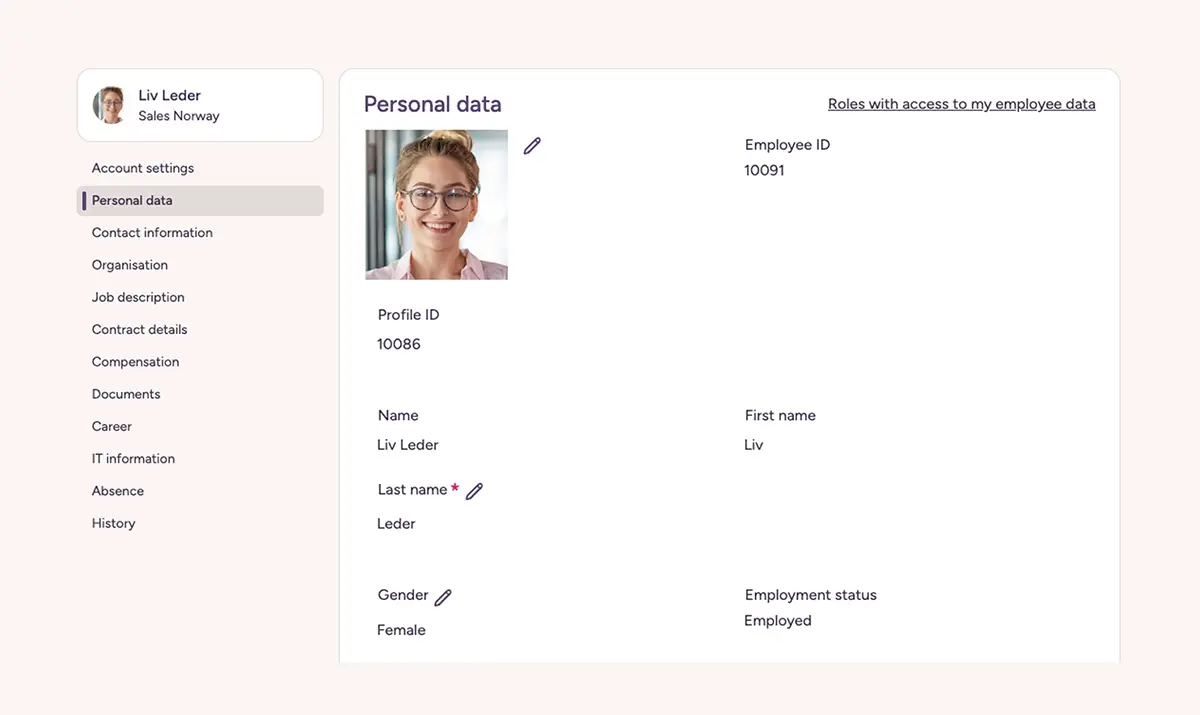Open the Documents section

click(x=126, y=394)
